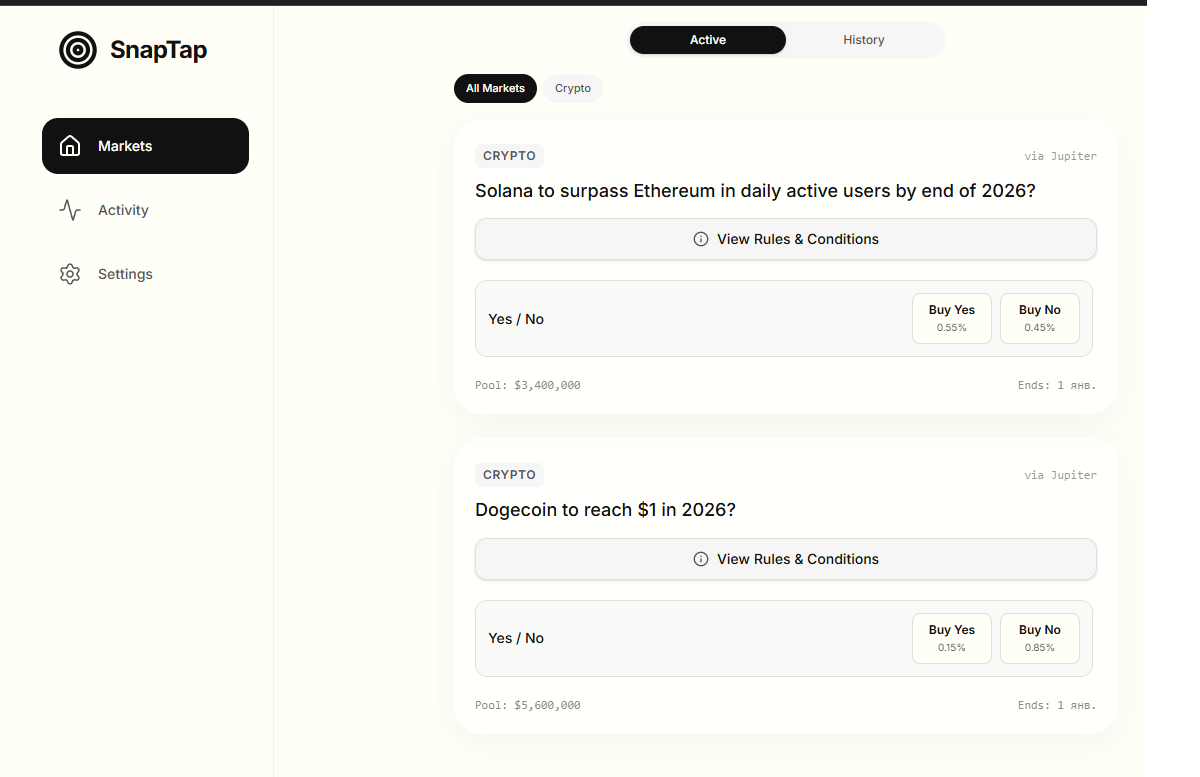Click the Settings gear icon

point(70,274)
